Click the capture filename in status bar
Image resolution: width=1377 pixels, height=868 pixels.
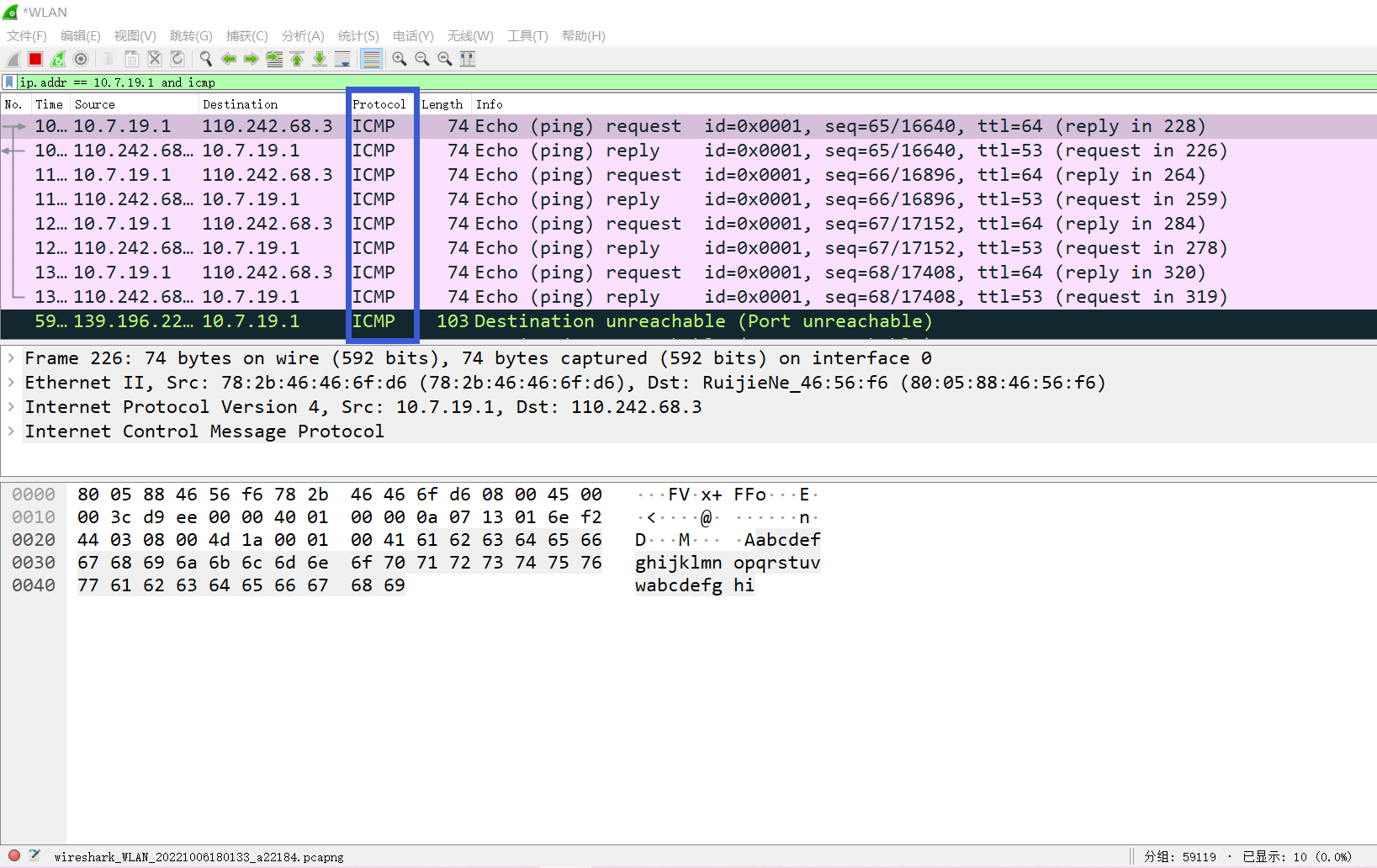click(199, 857)
